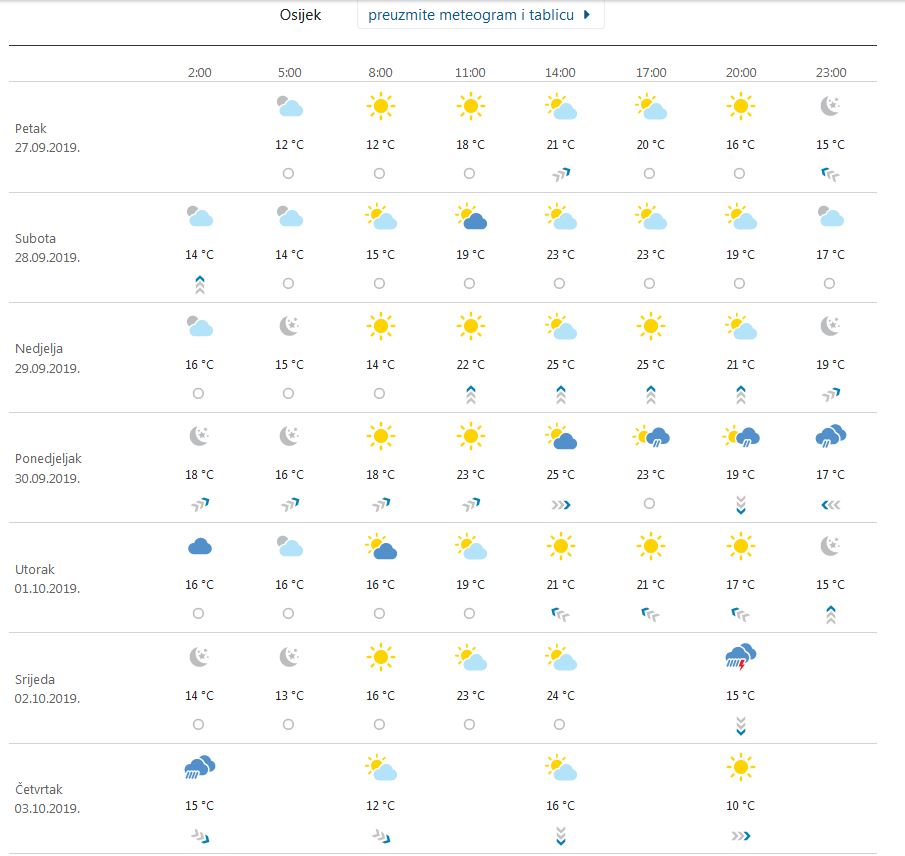
Task: Click the sun with dark cloud on Subota 11:00
Action: point(470,216)
